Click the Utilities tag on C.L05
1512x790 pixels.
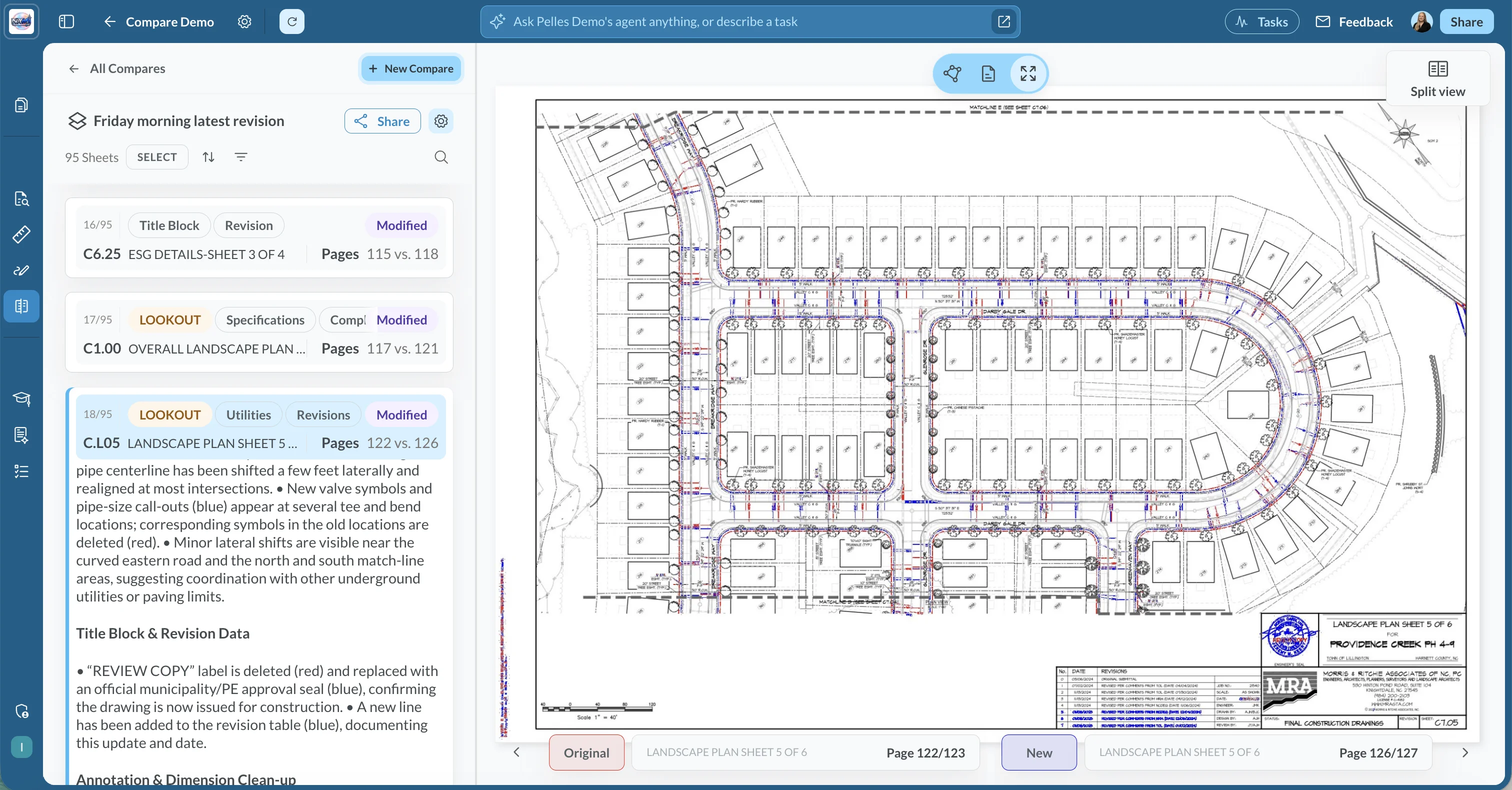(x=249, y=415)
